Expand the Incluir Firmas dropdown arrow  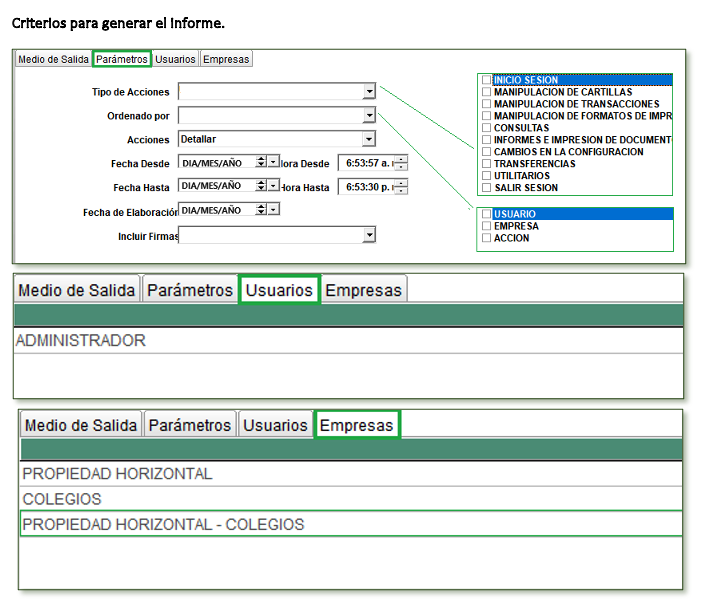click(369, 235)
